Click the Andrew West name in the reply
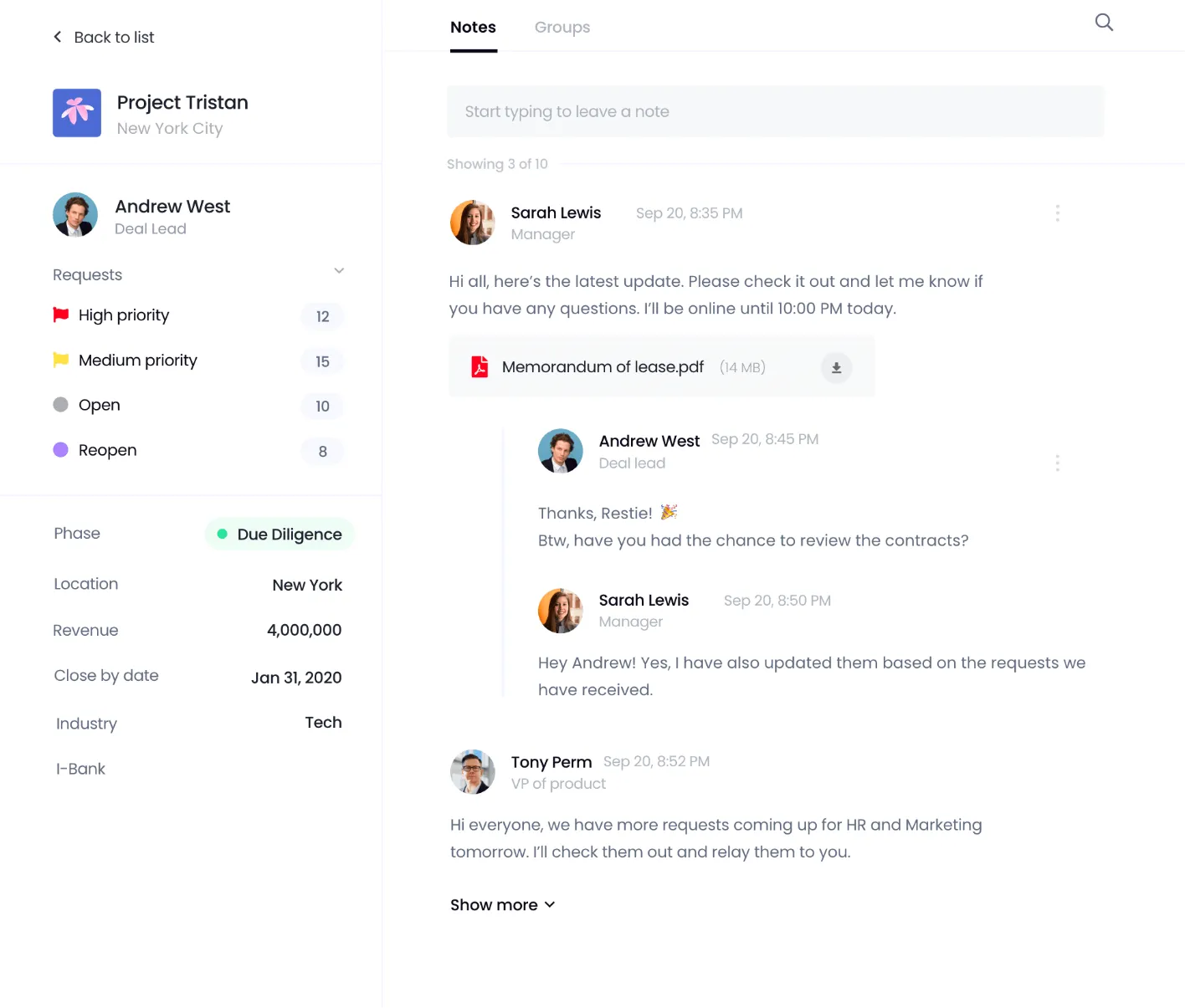1185x1008 pixels. click(x=649, y=441)
